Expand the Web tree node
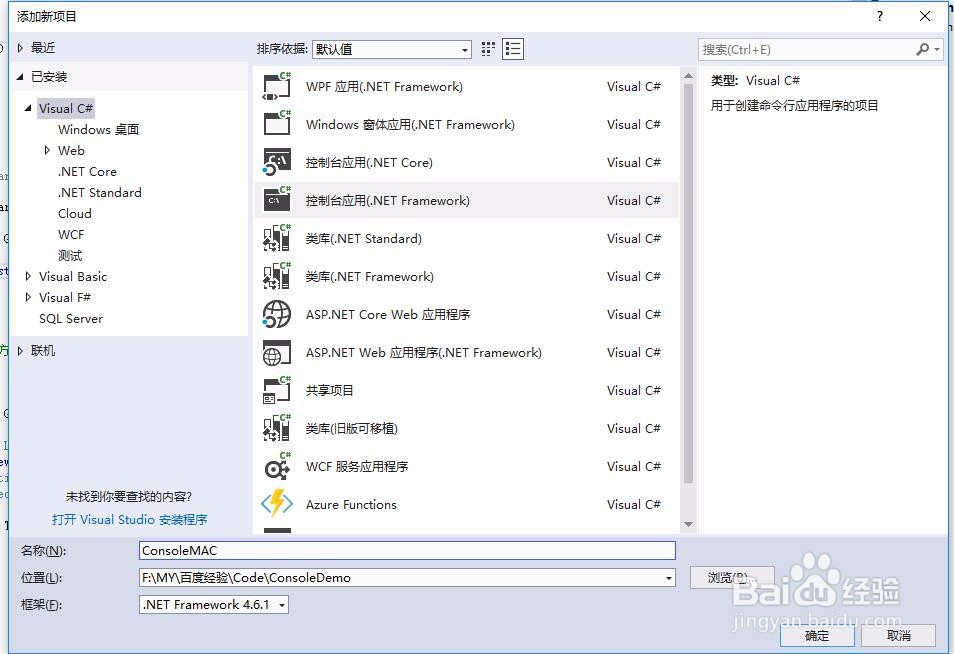The width and height of the screenshot is (954, 654). click(47, 150)
